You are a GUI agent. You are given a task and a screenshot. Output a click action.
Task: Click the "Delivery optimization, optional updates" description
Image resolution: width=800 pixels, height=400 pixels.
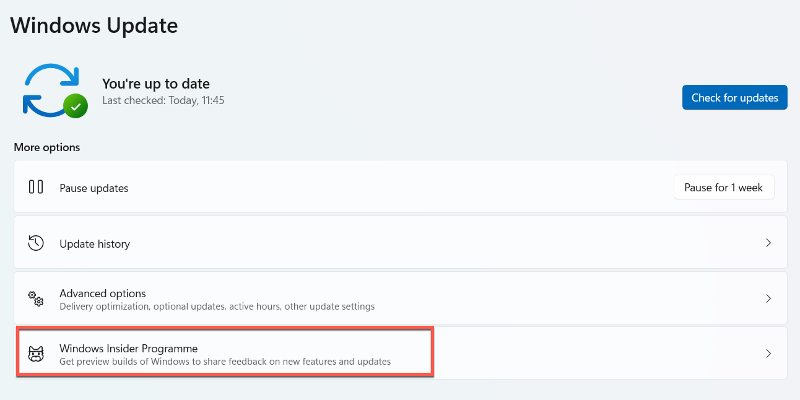(217, 307)
